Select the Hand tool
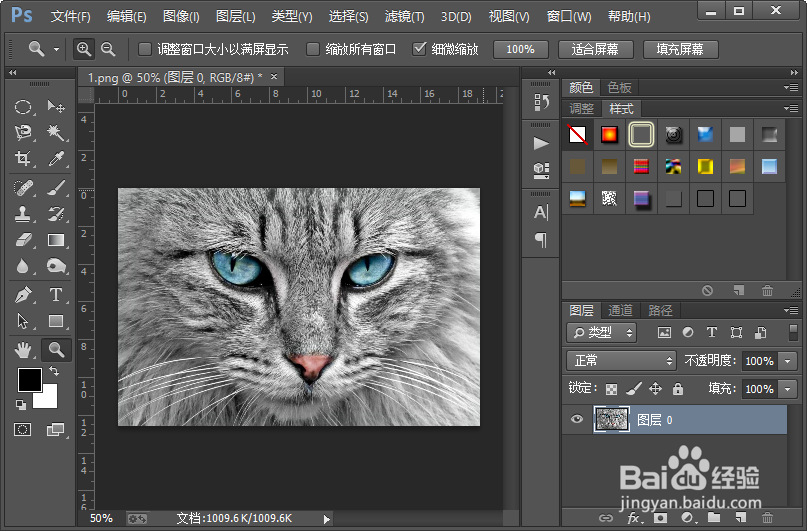 (23, 350)
